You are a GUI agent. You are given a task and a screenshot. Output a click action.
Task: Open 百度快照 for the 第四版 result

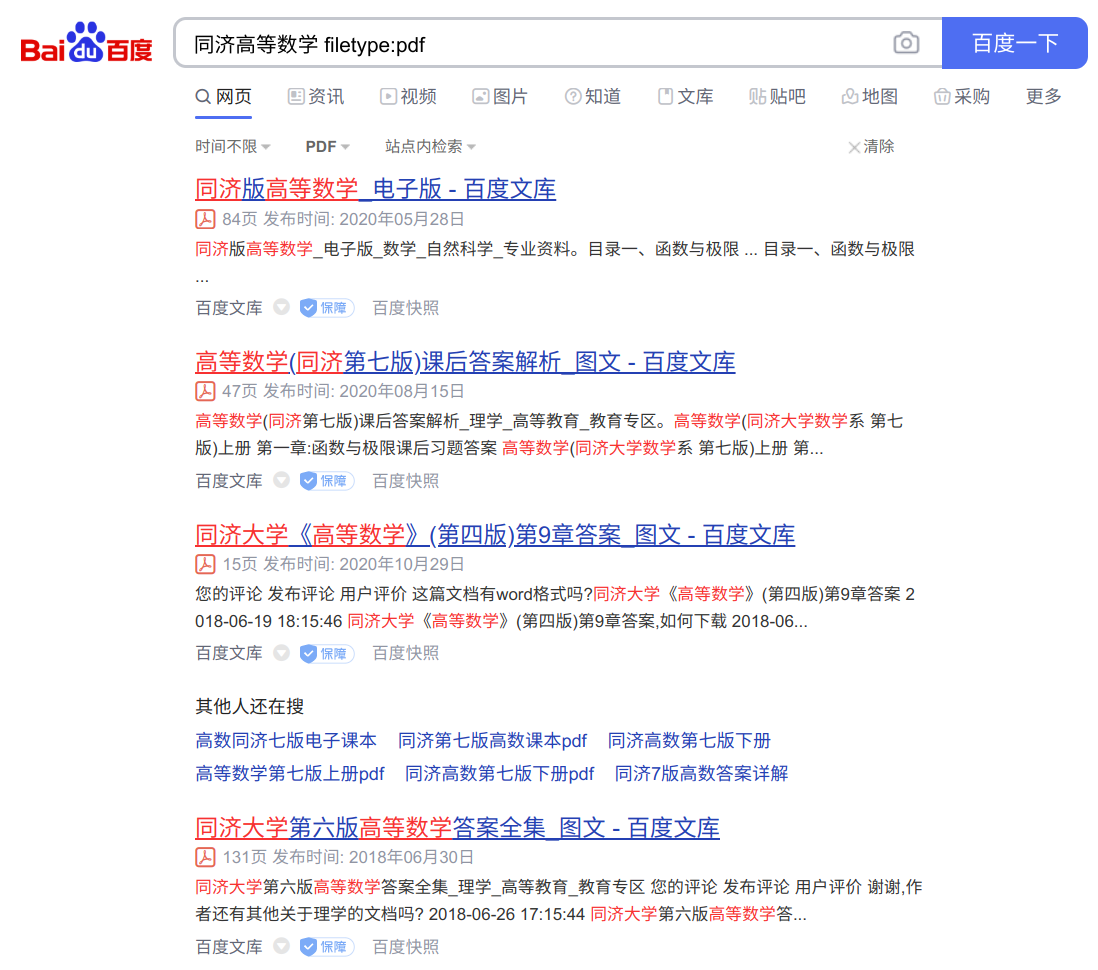[405, 653]
